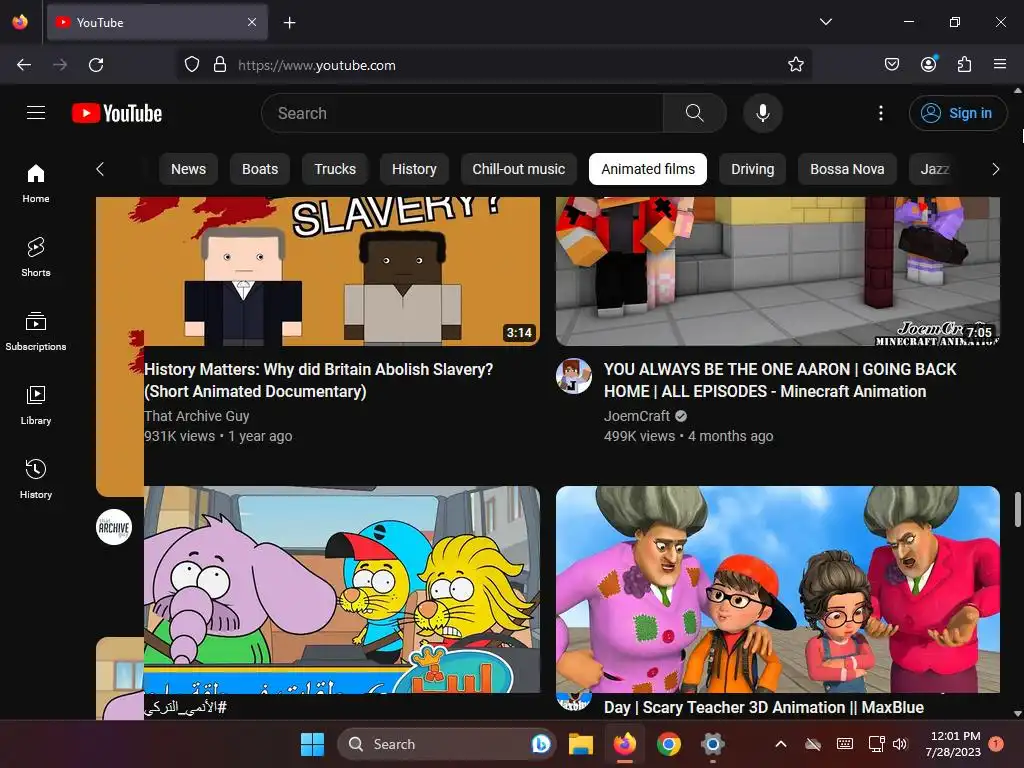Image resolution: width=1024 pixels, height=768 pixels.
Task: Select the News chip
Action: 188,169
